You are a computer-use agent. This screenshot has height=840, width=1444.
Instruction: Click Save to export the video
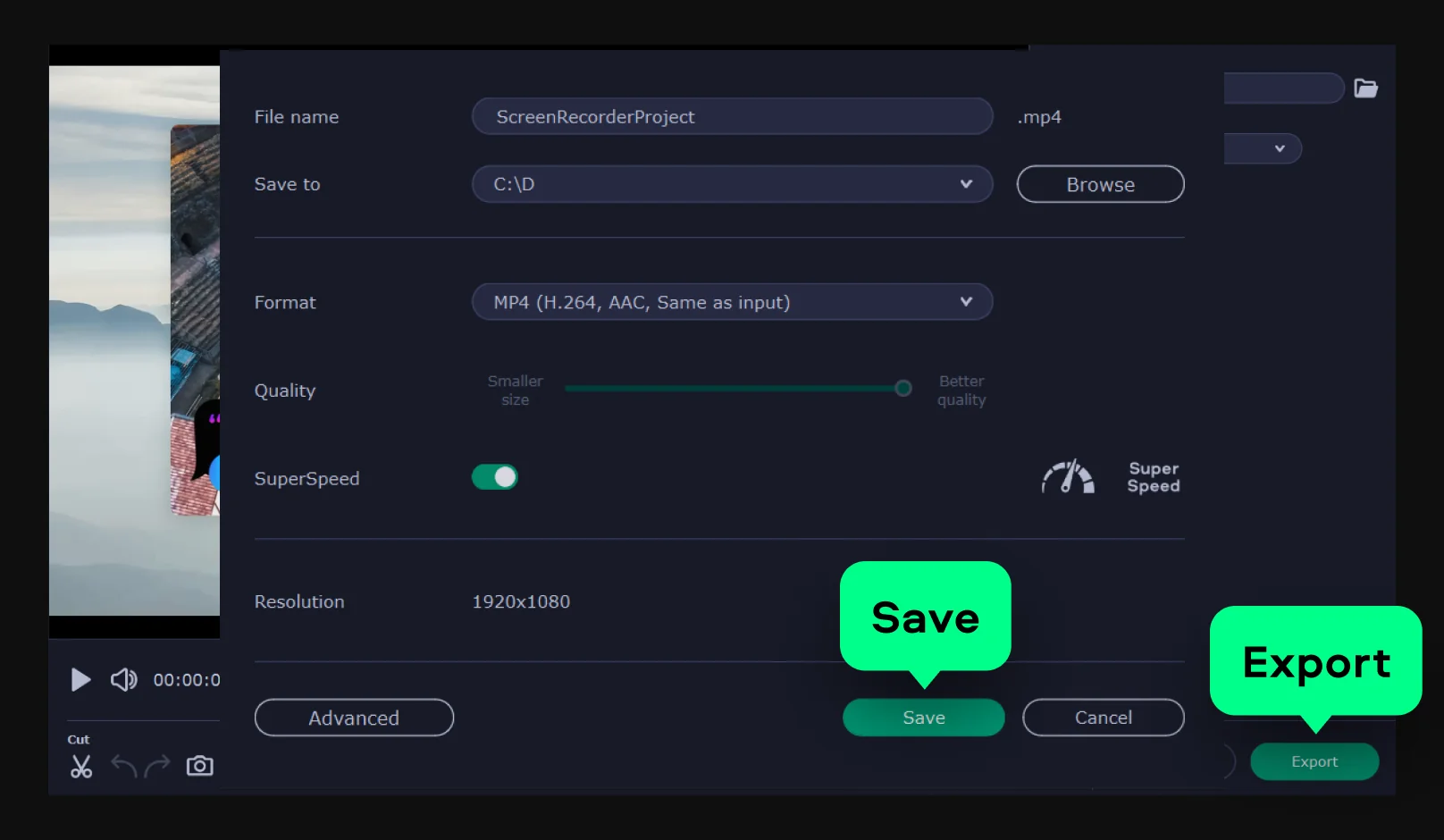point(923,718)
